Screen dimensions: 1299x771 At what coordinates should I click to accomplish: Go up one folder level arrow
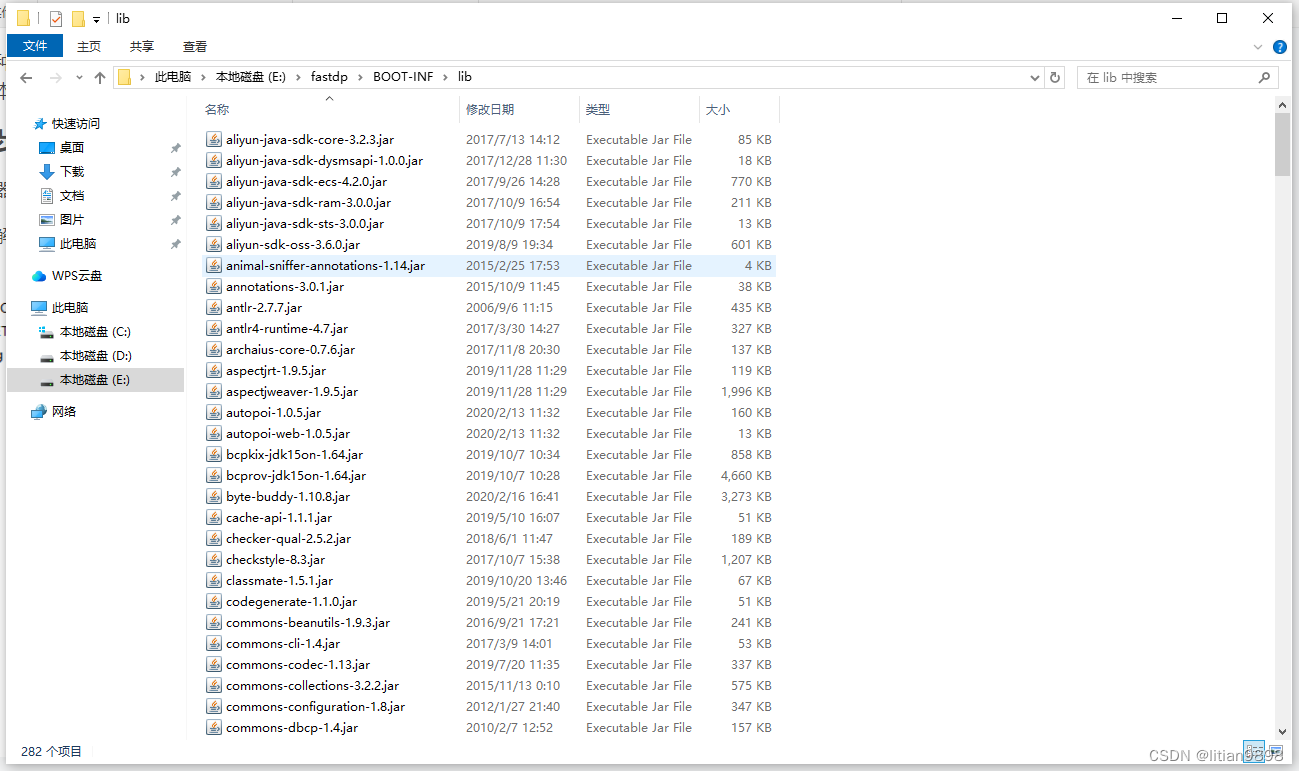pyautogui.click(x=100, y=77)
